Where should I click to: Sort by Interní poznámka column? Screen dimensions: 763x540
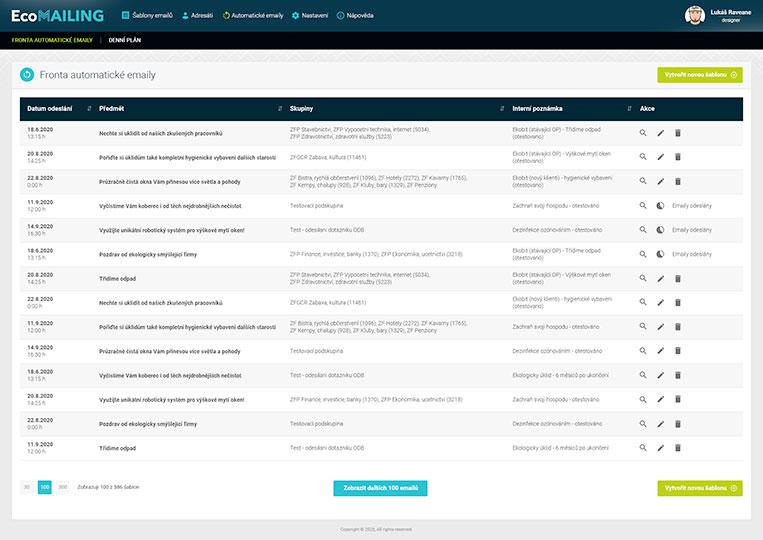tap(628, 108)
